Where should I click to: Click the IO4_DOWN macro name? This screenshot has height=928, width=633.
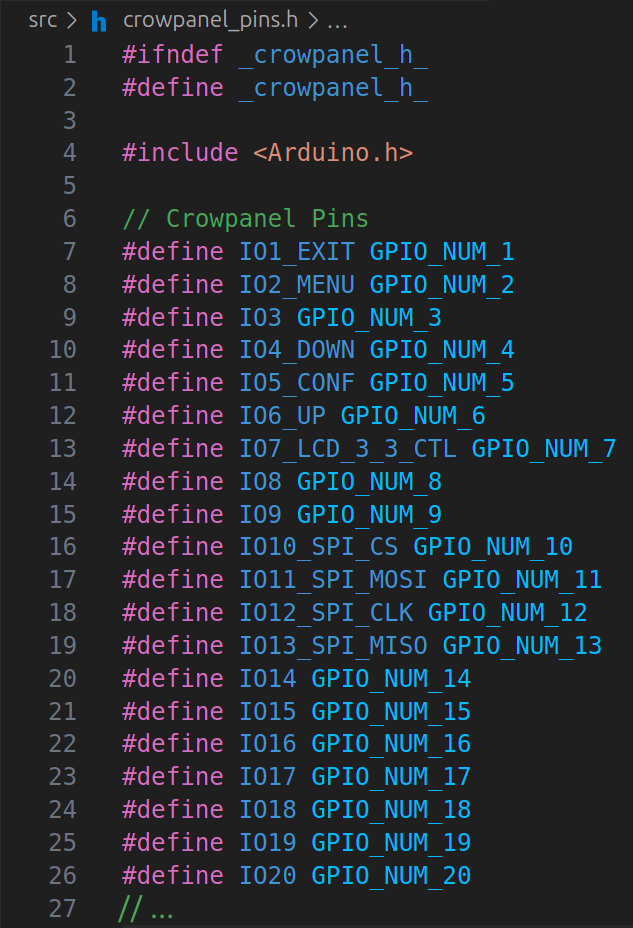coord(296,350)
